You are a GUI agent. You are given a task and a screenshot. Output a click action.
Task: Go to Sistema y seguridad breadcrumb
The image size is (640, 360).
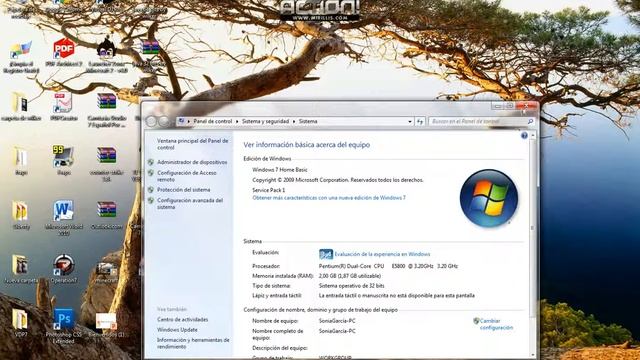265,121
